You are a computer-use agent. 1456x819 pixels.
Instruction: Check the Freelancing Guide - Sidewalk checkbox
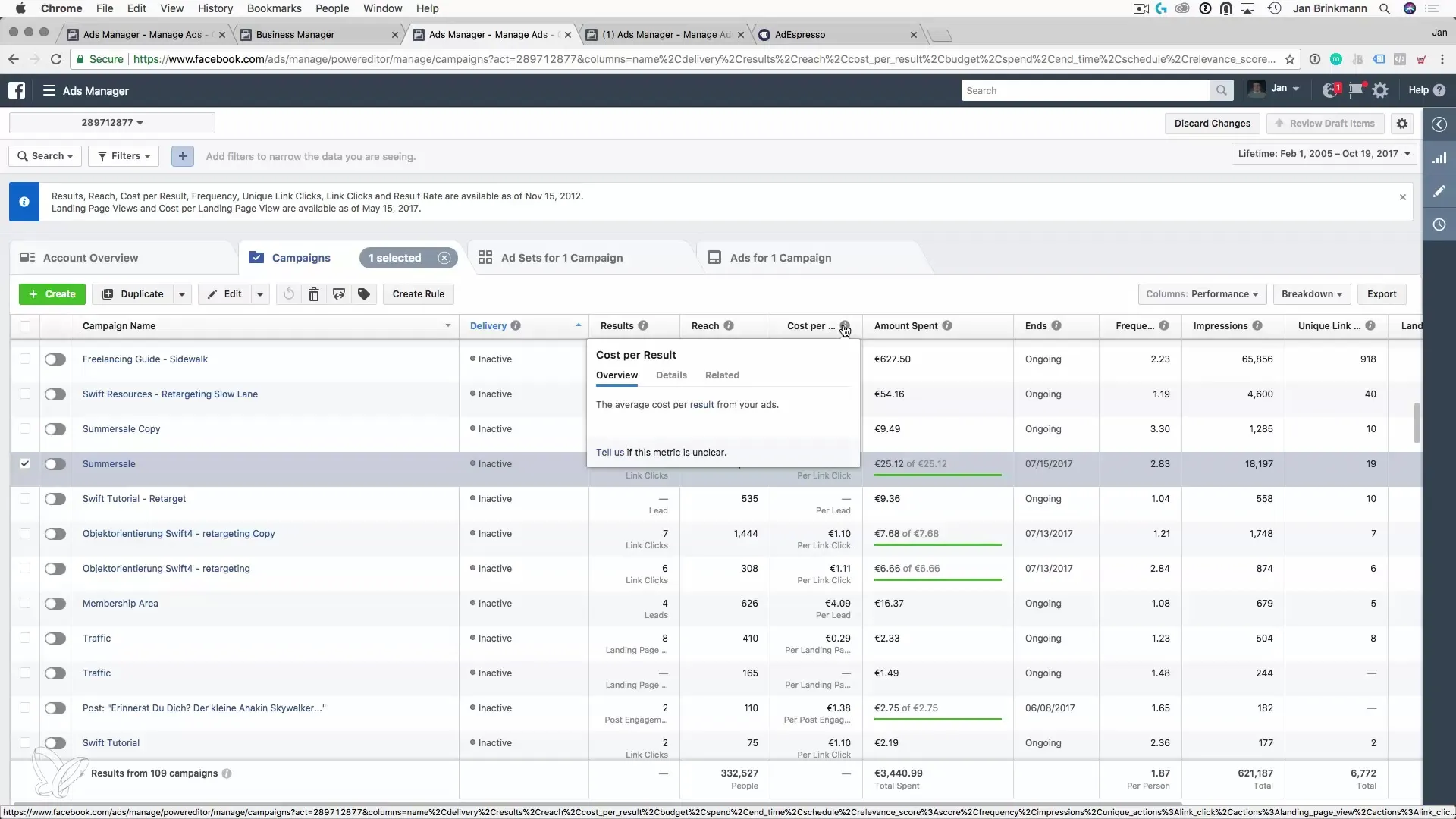pos(25,359)
